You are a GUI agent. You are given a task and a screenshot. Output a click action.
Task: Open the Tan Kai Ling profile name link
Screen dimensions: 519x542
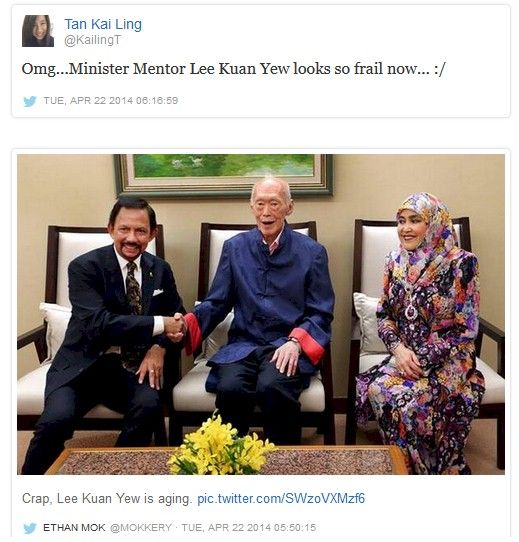(x=103, y=24)
